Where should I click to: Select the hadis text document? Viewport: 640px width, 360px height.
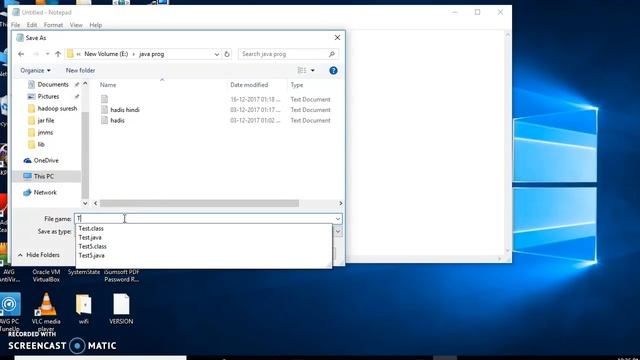pyautogui.click(x=117, y=120)
